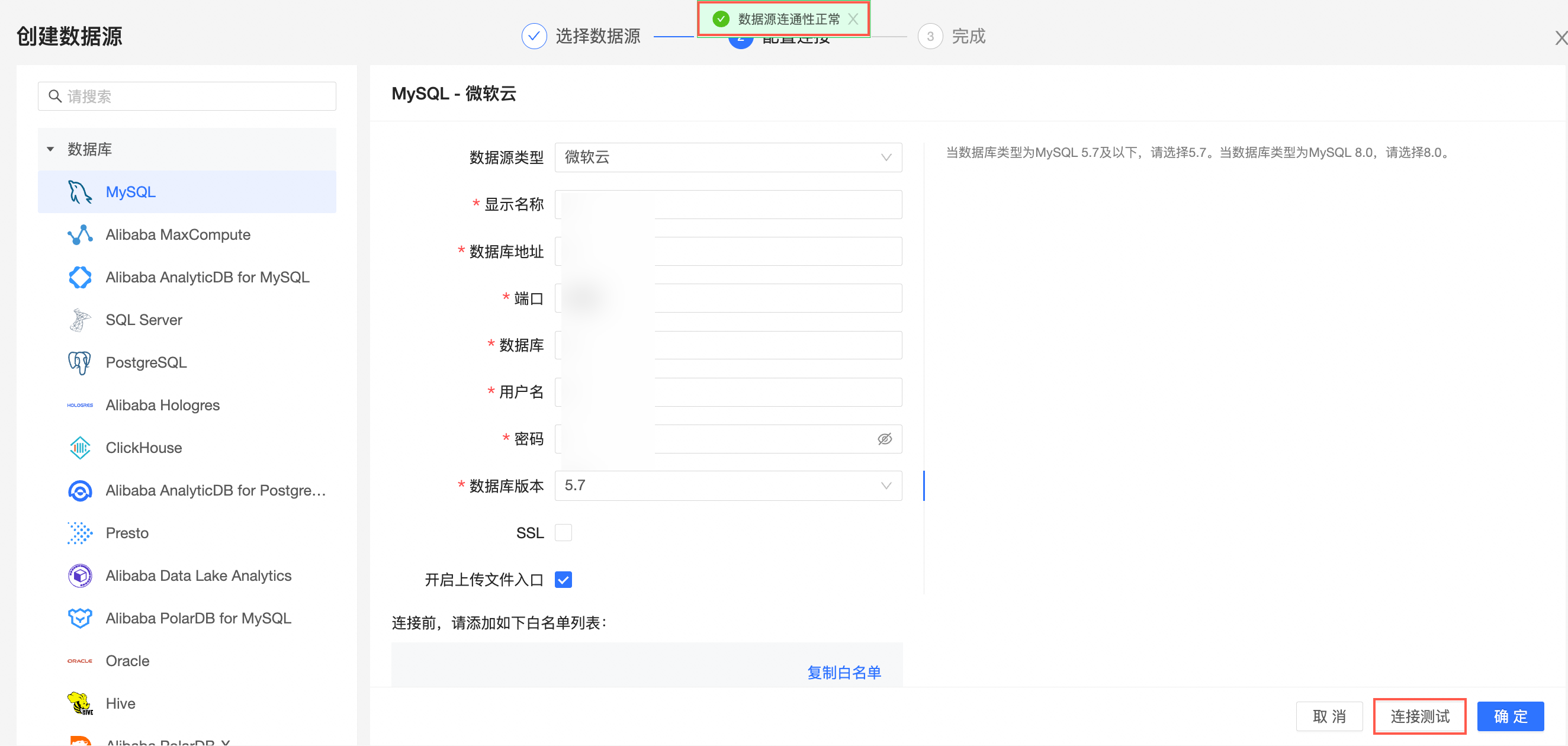Dismiss the connectivity success notification
The width and height of the screenshot is (1568, 746).
coord(853,19)
